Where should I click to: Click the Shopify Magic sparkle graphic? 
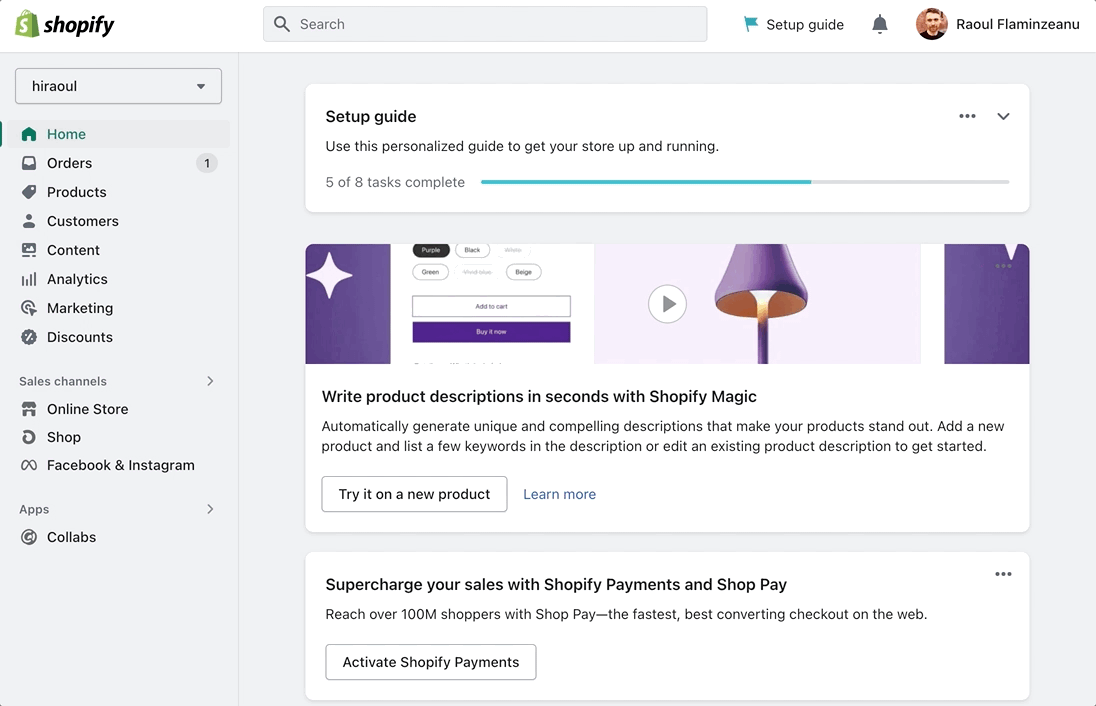329,275
